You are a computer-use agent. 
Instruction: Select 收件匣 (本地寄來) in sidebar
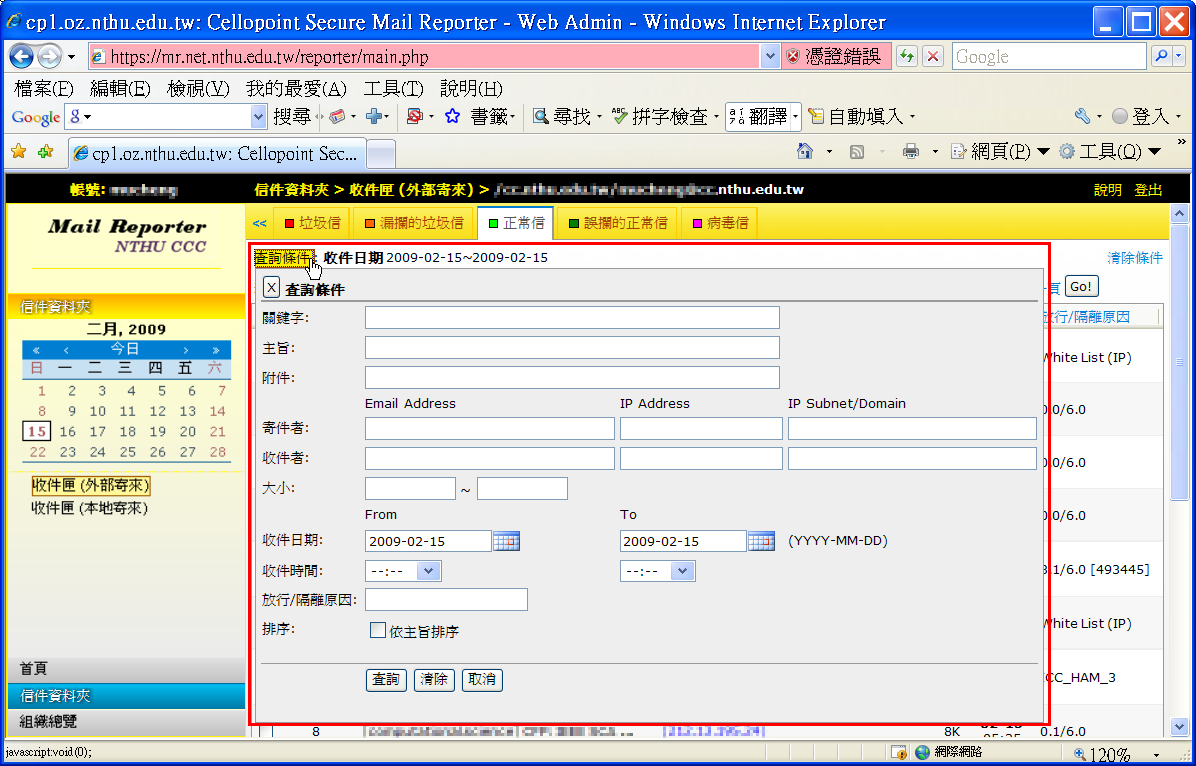point(89,508)
